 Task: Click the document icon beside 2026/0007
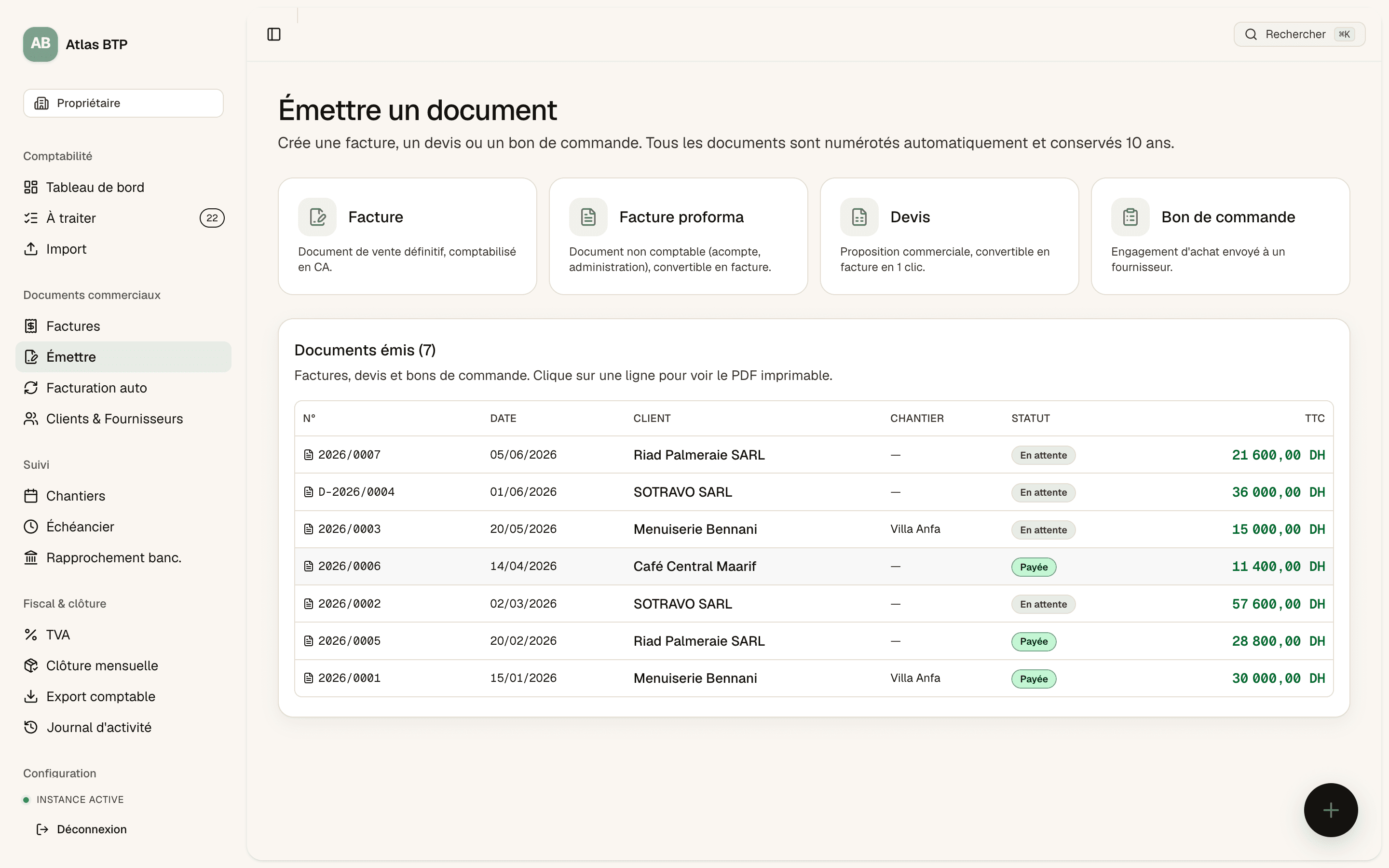click(308, 455)
